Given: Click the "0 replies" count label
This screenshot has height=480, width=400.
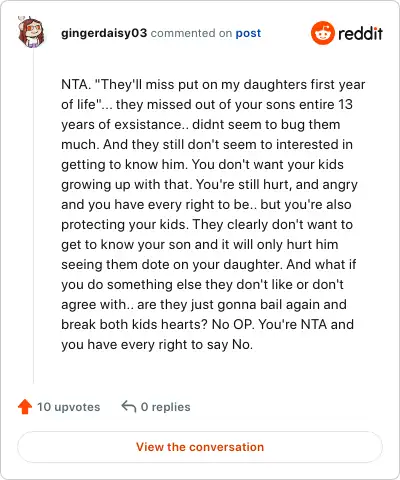Looking at the screenshot, I should point(166,407).
